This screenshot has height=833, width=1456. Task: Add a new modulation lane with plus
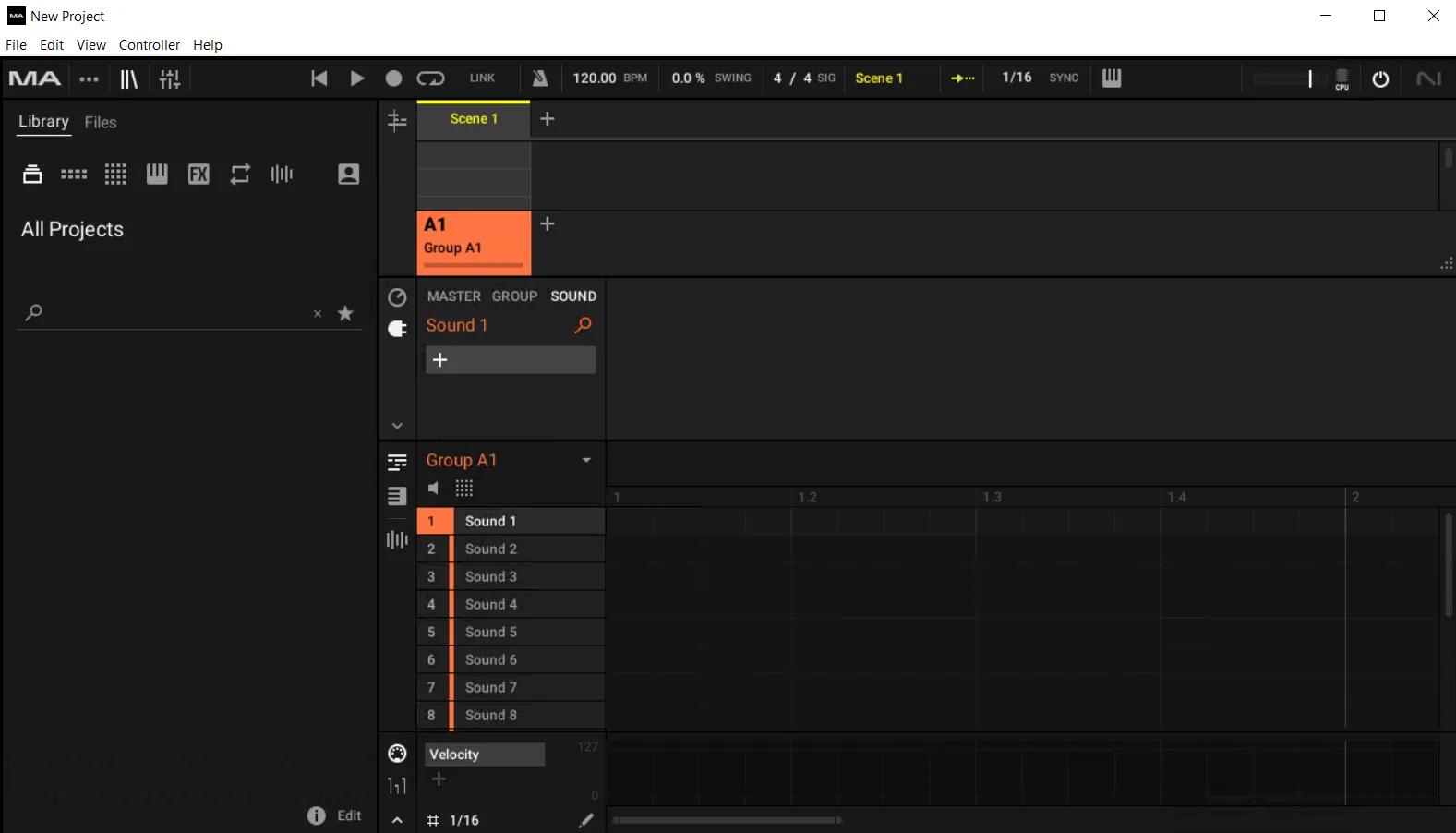[x=439, y=779]
